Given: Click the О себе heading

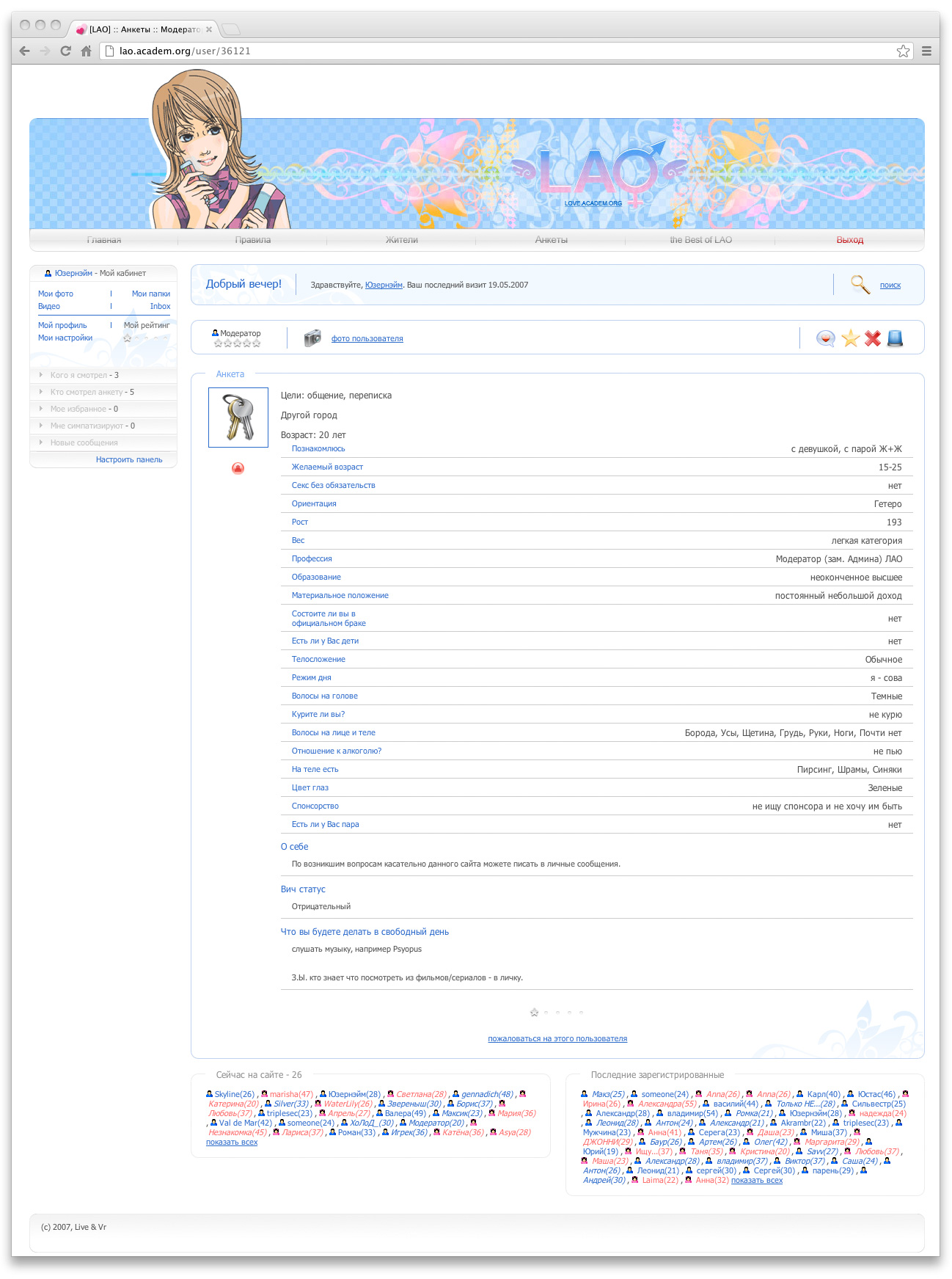Looking at the screenshot, I should point(294,847).
